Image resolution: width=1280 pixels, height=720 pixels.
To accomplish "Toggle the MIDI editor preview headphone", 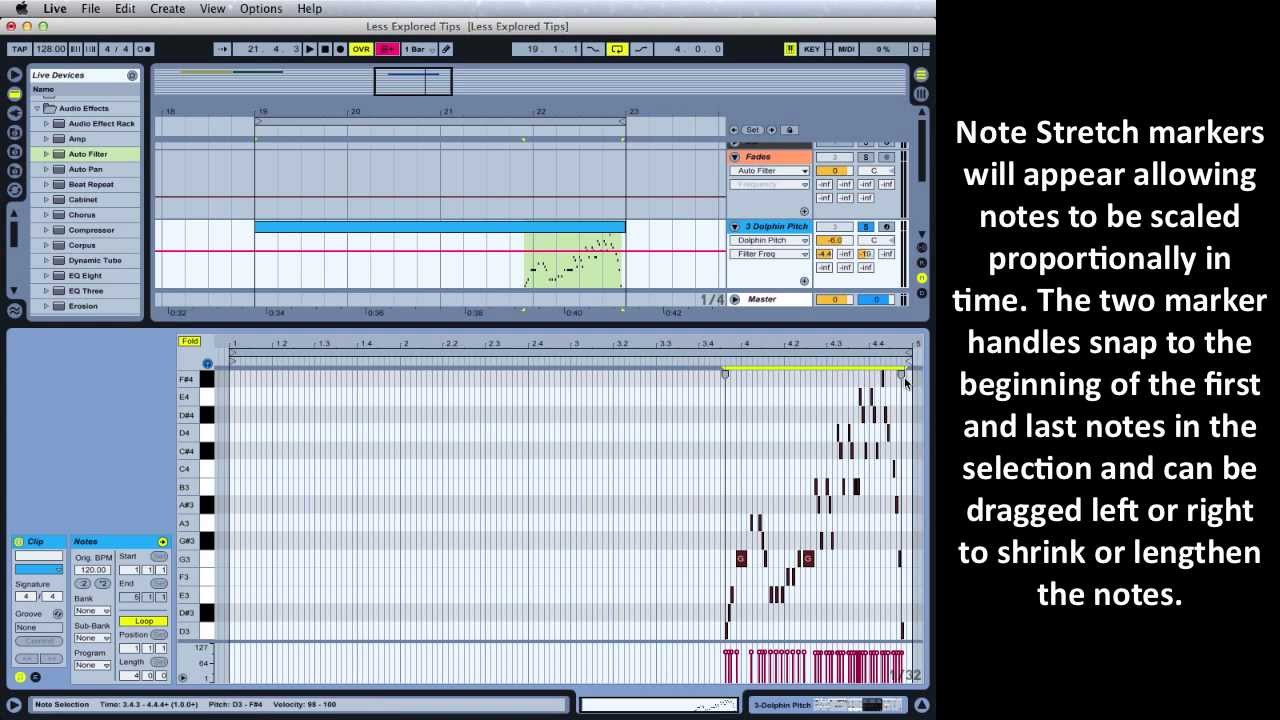I will [207, 364].
